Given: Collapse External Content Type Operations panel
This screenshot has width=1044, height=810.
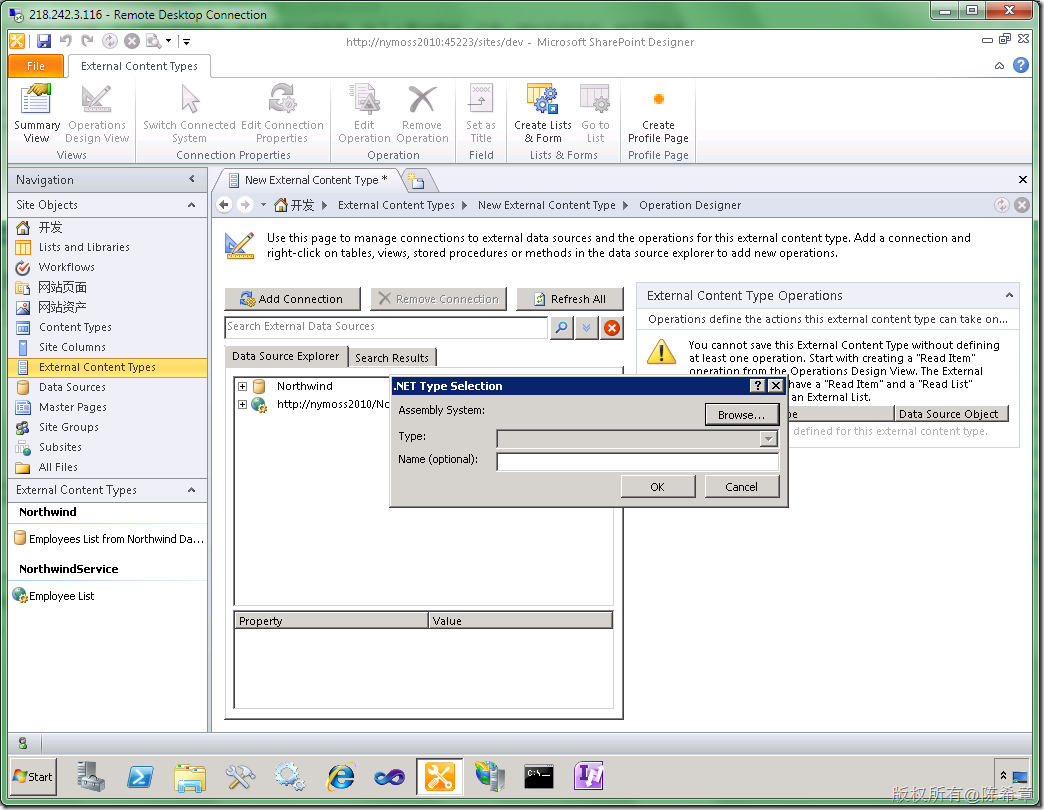Looking at the screenshot, I should [1009, 296].
